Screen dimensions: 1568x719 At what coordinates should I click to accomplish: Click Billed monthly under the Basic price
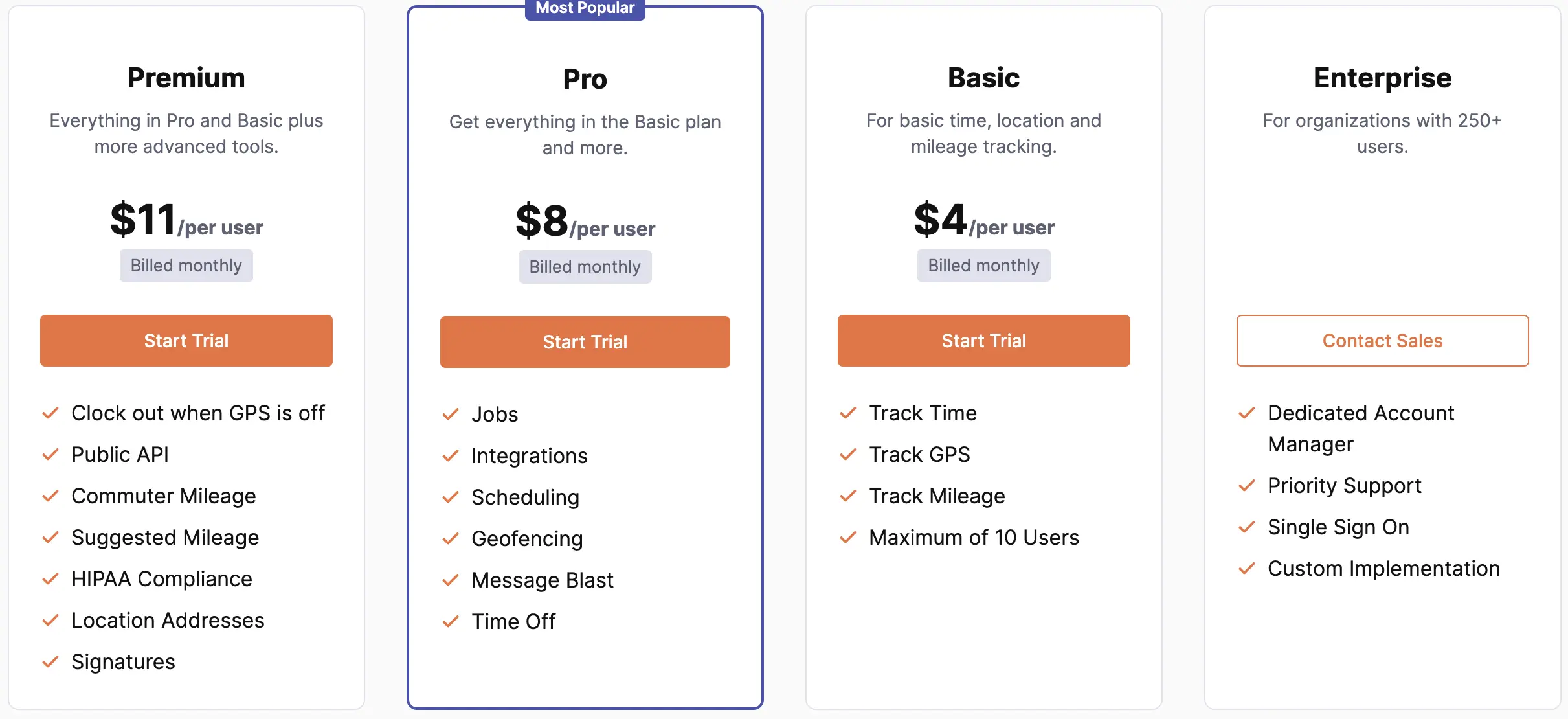(x=983, y=265)
